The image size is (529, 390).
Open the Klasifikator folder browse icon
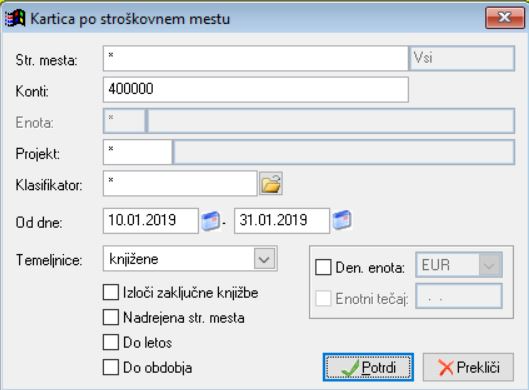(x=271, y=184)
